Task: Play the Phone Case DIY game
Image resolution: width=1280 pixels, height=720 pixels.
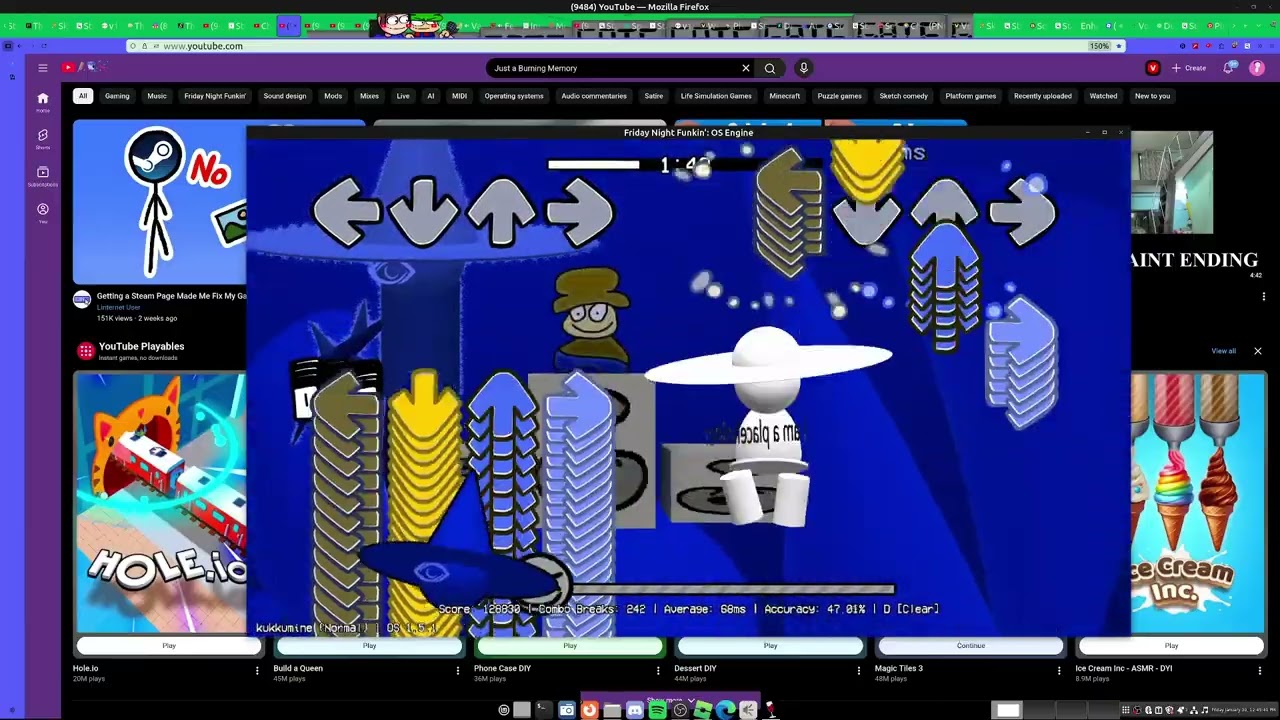Action: [x=570, y=646]
